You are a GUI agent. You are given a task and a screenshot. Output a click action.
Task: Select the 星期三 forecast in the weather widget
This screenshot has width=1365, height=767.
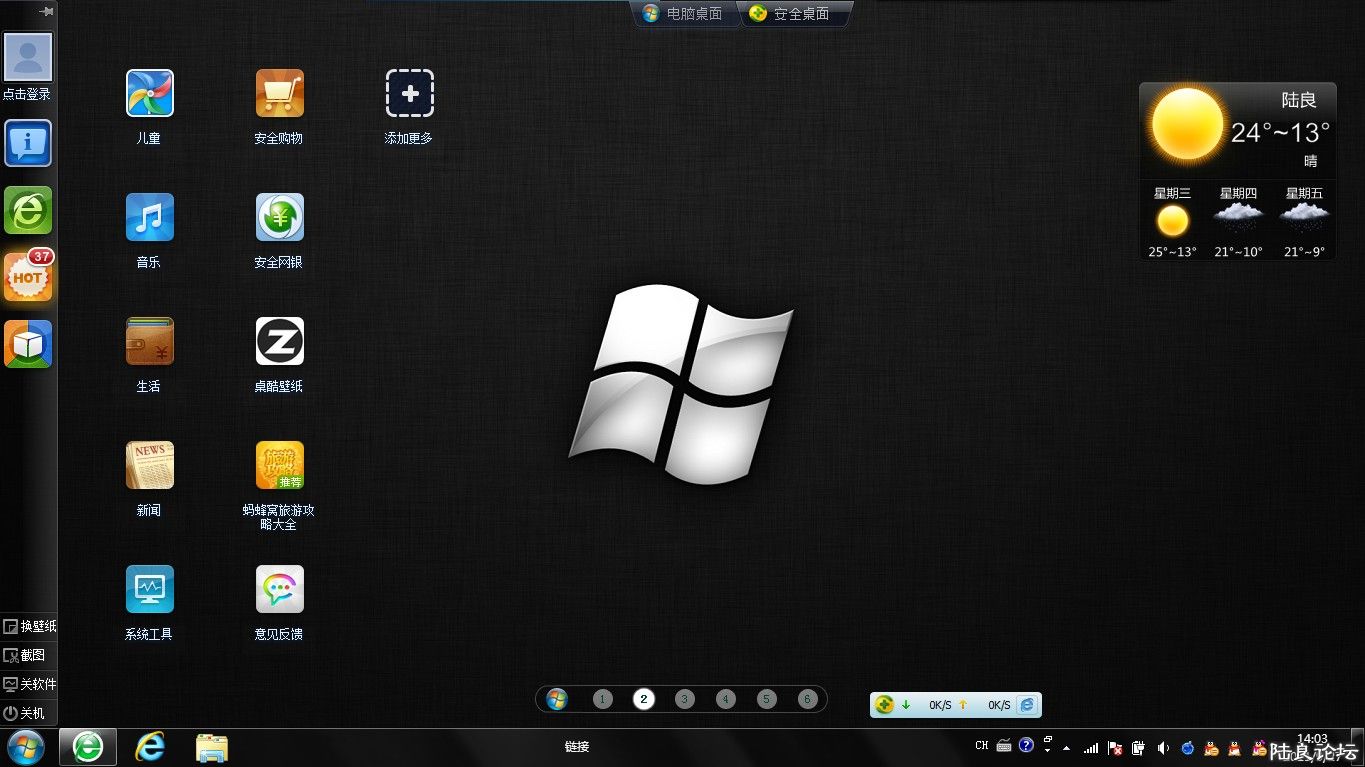coord(1173,222)
